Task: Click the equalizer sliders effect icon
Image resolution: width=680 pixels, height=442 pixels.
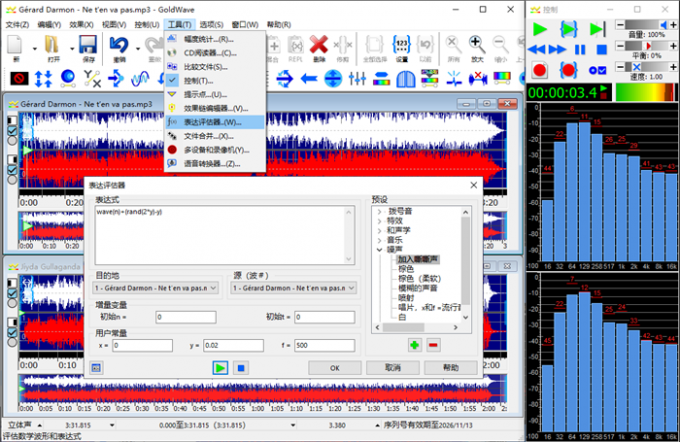Action: (357, 79)
